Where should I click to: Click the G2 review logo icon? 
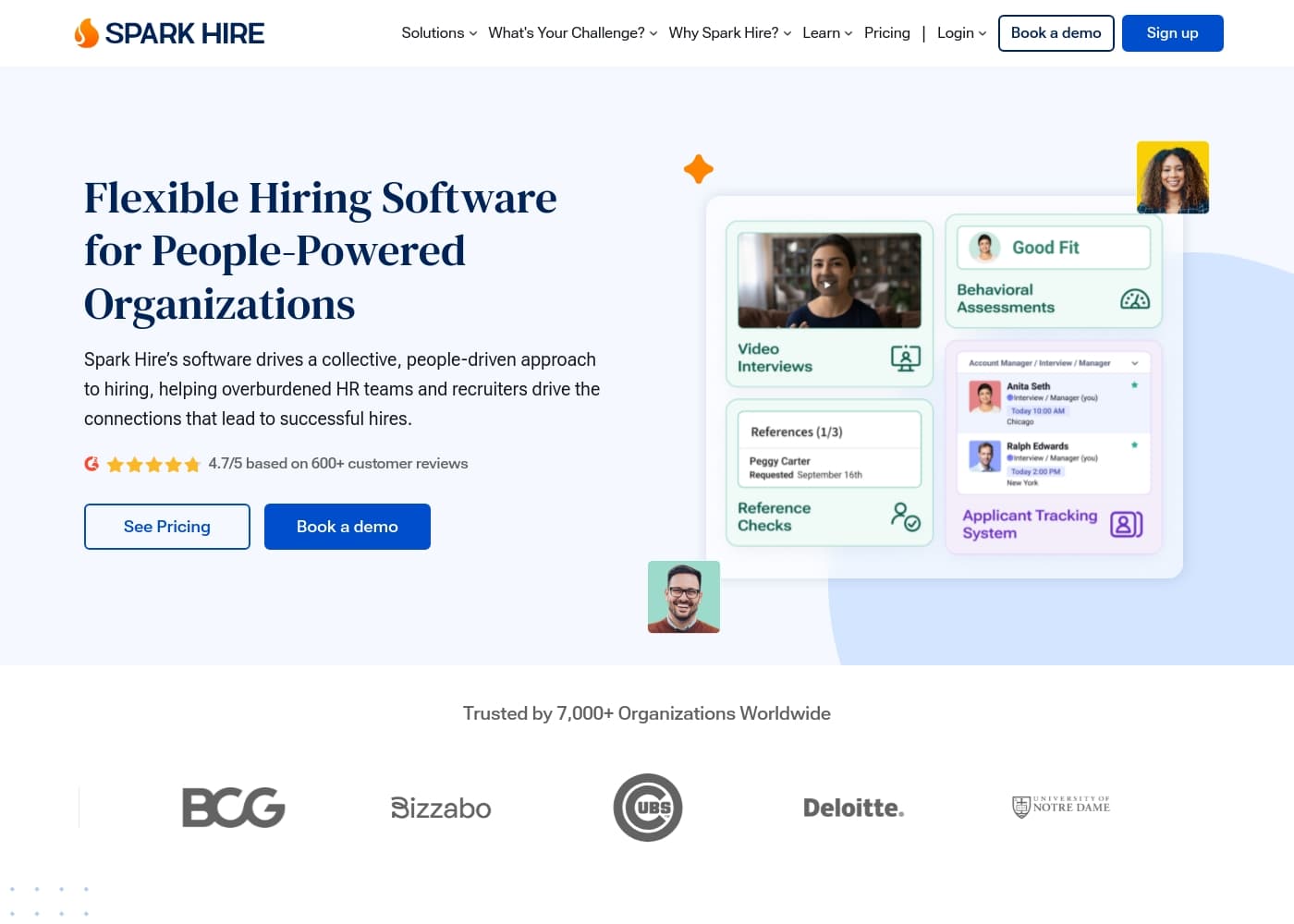[92, 464]
